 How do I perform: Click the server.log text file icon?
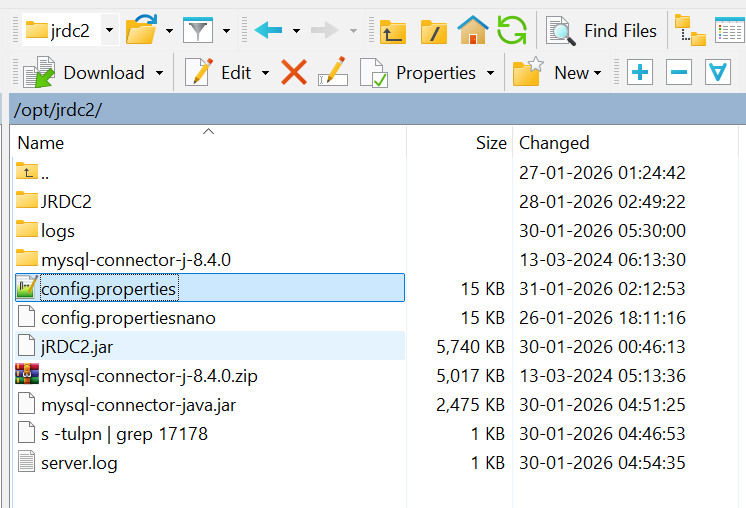27,461
